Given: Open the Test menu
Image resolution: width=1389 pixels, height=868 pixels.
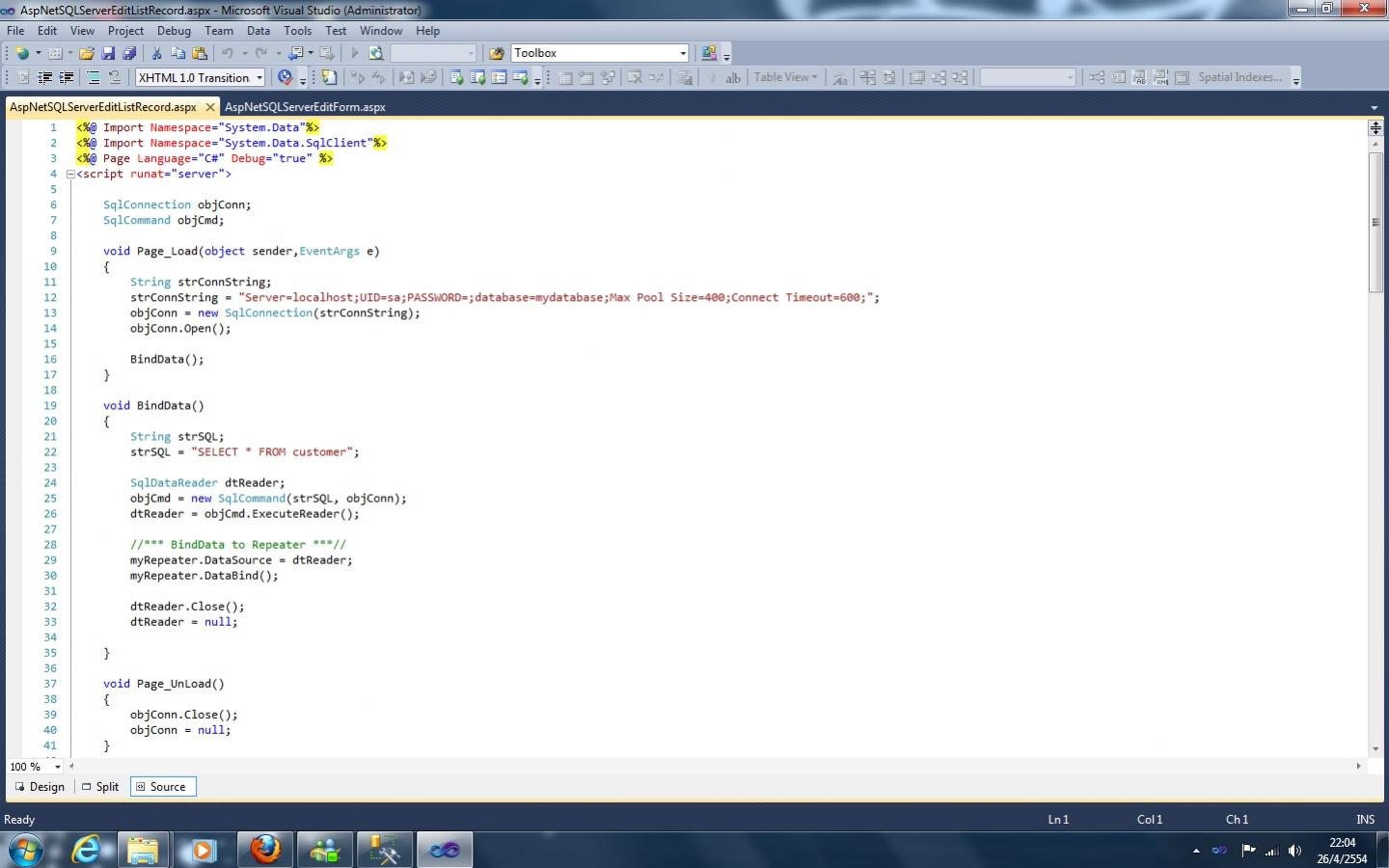Looking at the screenshot, I should (336, 31).
